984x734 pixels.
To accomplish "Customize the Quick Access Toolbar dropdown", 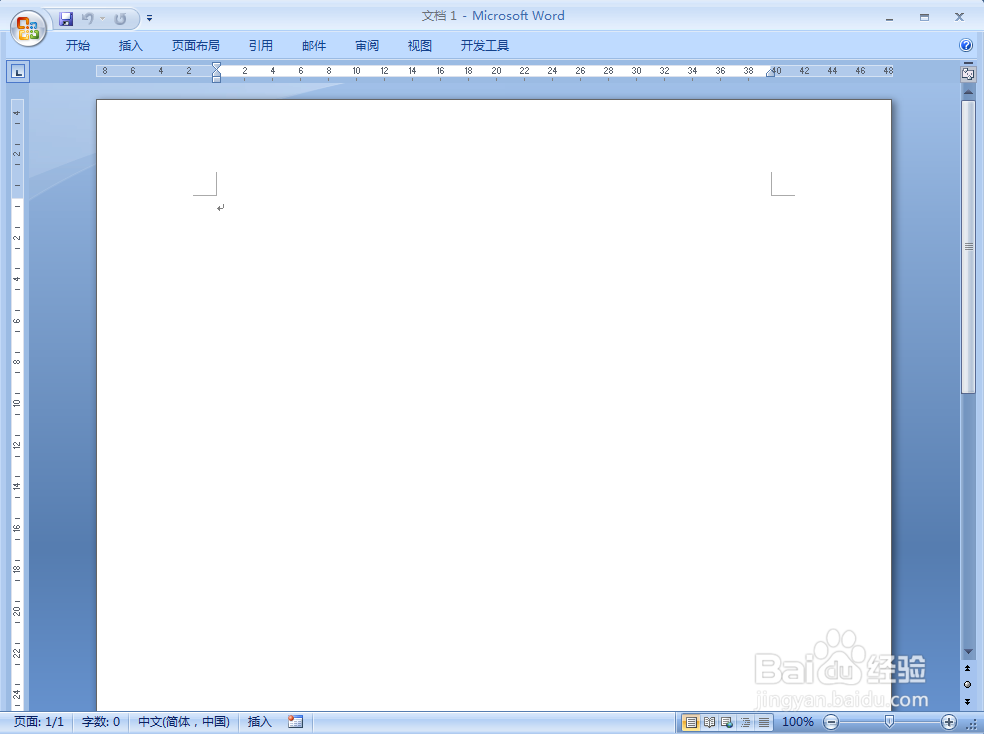I will [149, 19].
